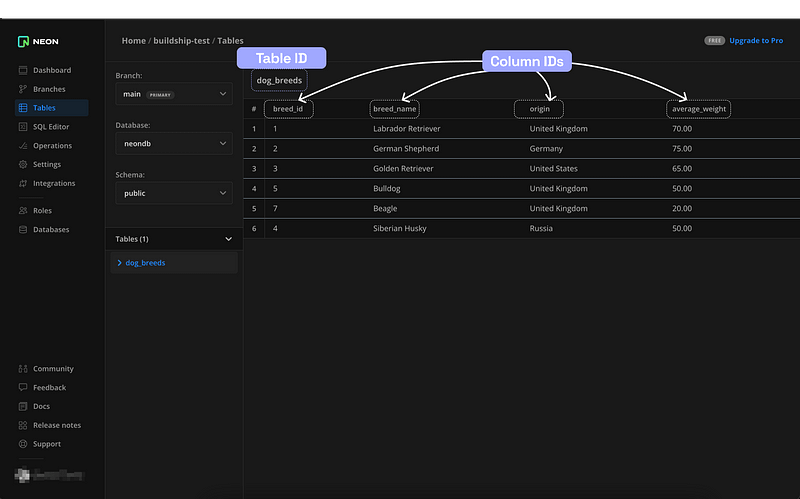Click the Dashboard sidebar icon
Image resolution: width=800 pixels, height=499 pixels.
23,70
